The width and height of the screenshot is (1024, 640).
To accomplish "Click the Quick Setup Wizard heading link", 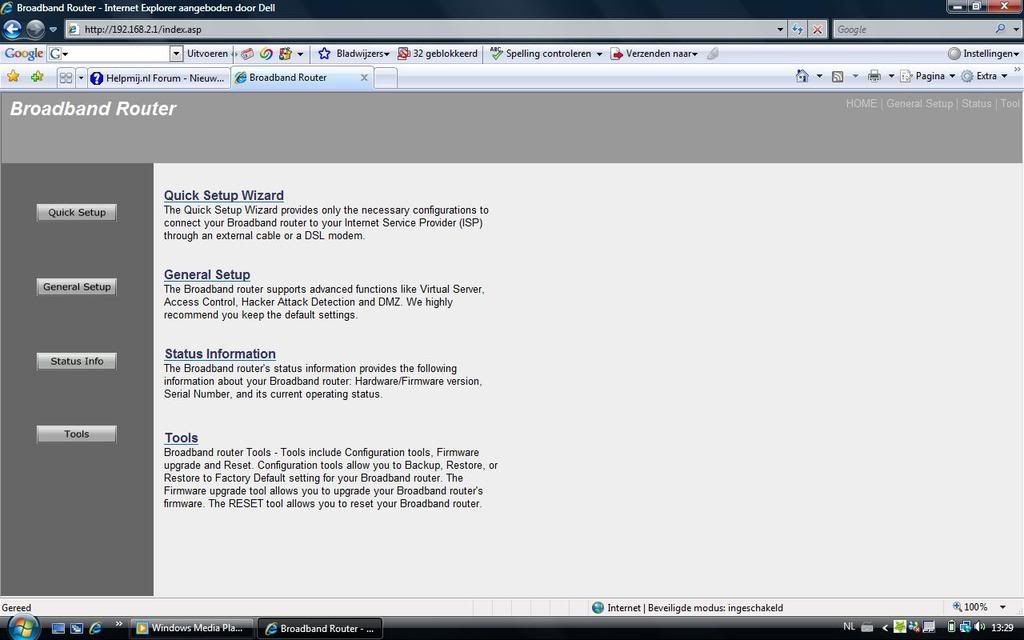I will [x=224, y=195].
